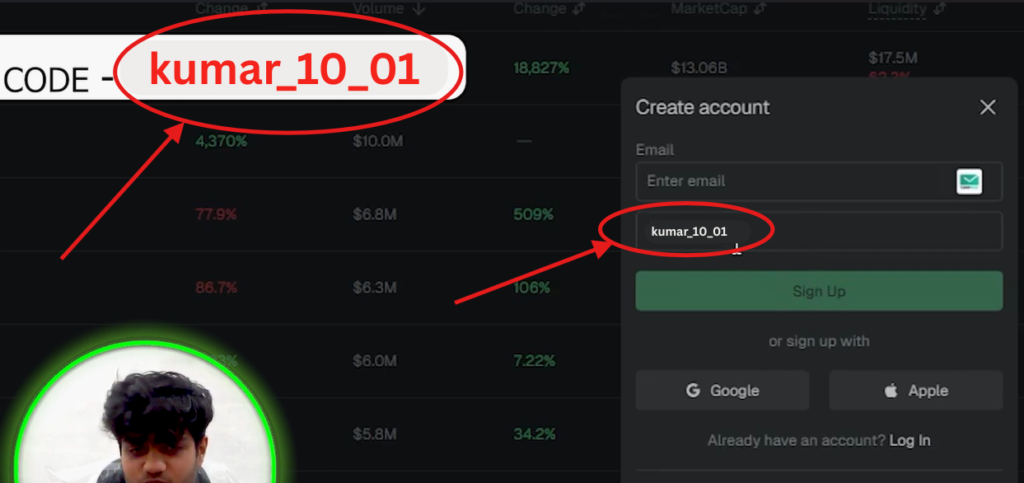
Task: Click the 106% change value
Action: (532, 287)
